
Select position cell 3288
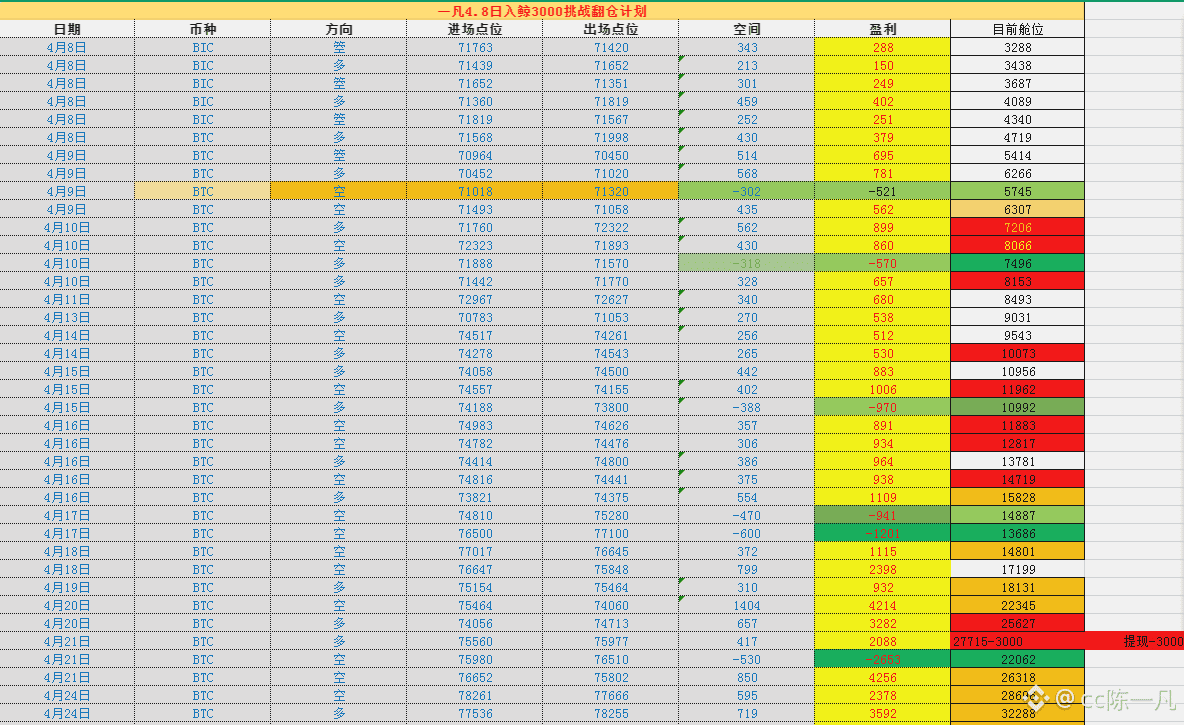[1017, 47]
